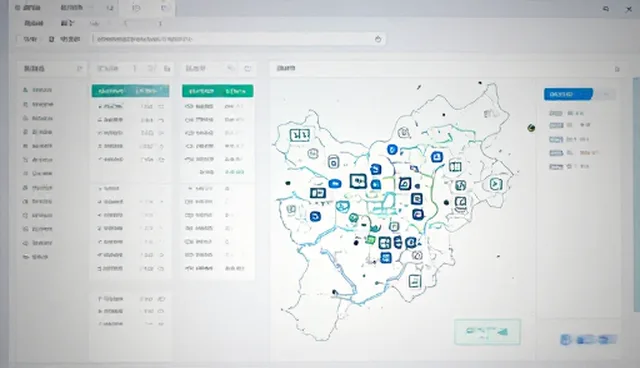Click the expand icon in the map panel header

(x=617, y=69)
